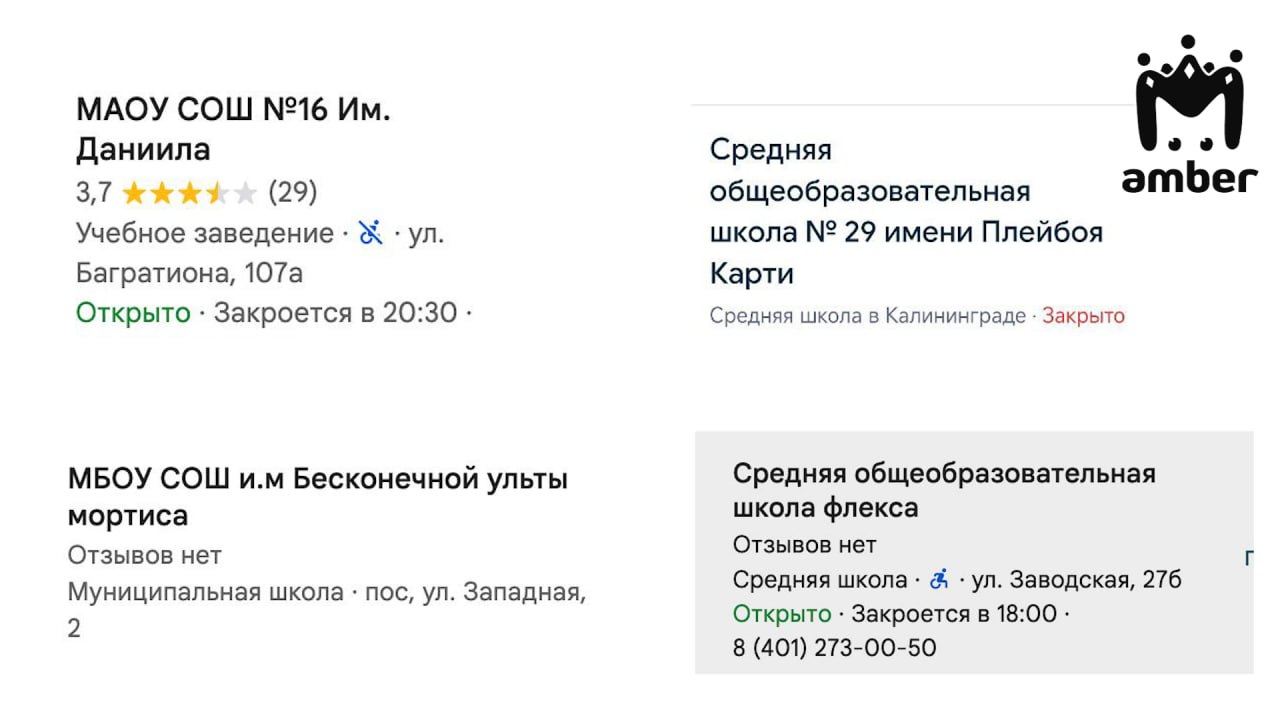
Task: Click the 3,7 rating number
Action: (x=94, y=192)
